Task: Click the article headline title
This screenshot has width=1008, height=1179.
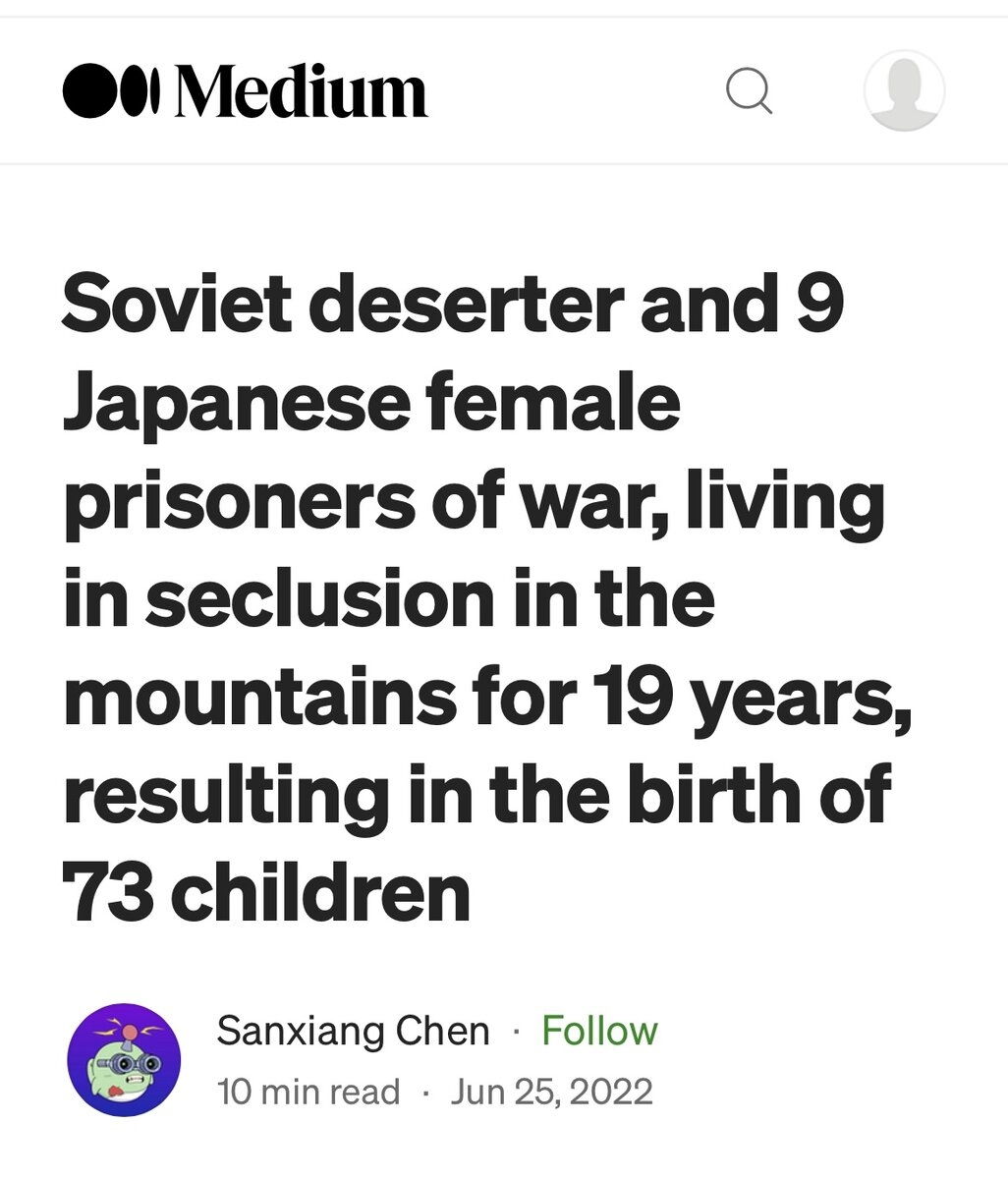Action: pyautogui.click(x=475, y=589)
